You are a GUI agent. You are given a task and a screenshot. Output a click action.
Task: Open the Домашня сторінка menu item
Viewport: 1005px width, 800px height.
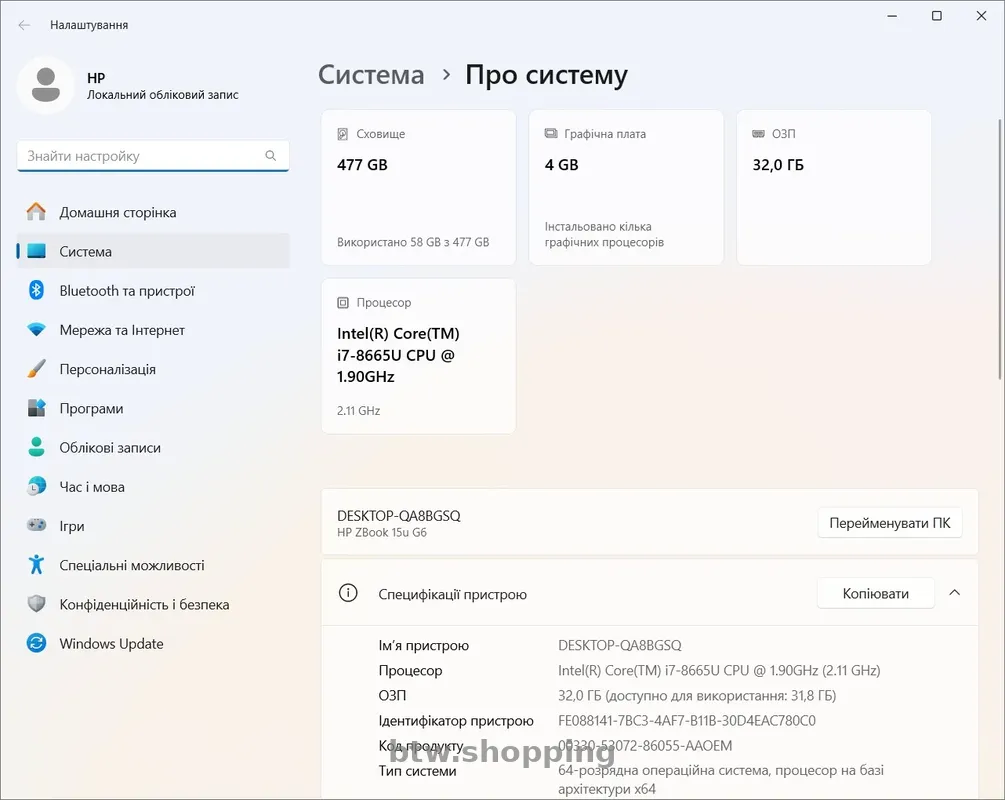117,212
